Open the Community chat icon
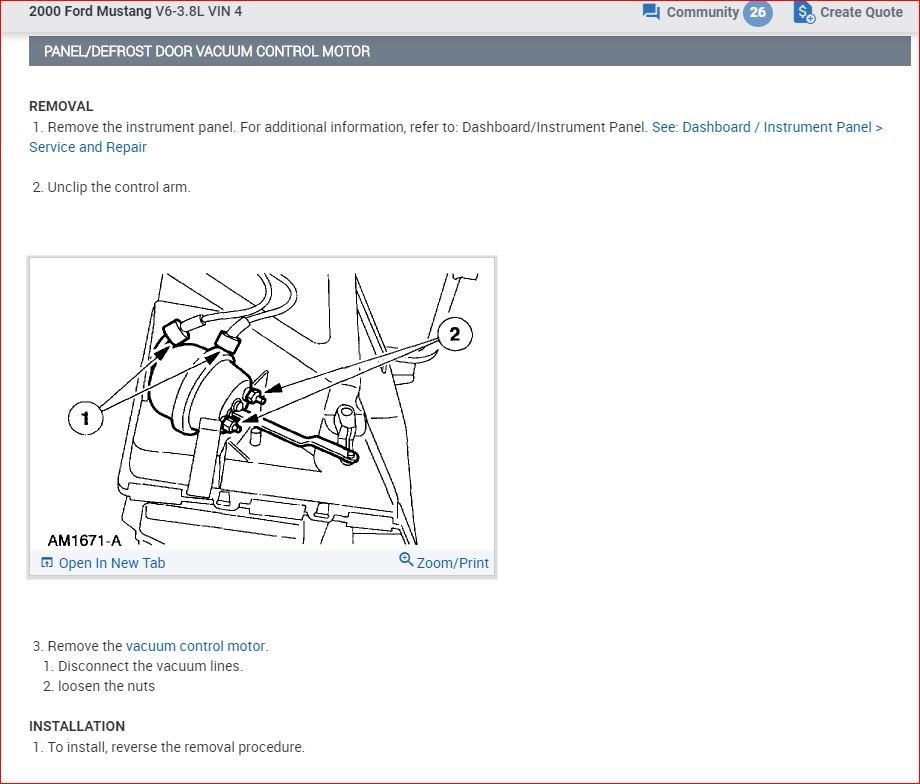This screenshot has width=920, height=784. pyautogui.click(x=651, y=12)
